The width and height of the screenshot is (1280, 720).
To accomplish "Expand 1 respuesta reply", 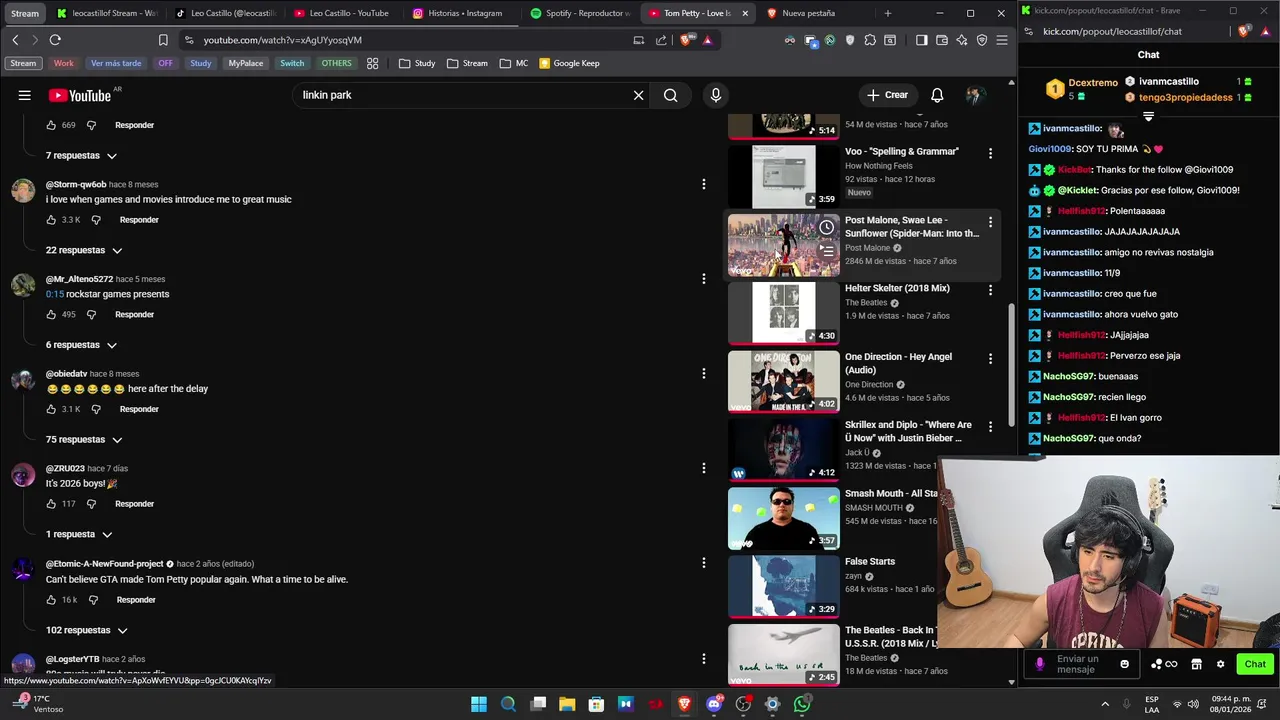I will coord(79,535).
